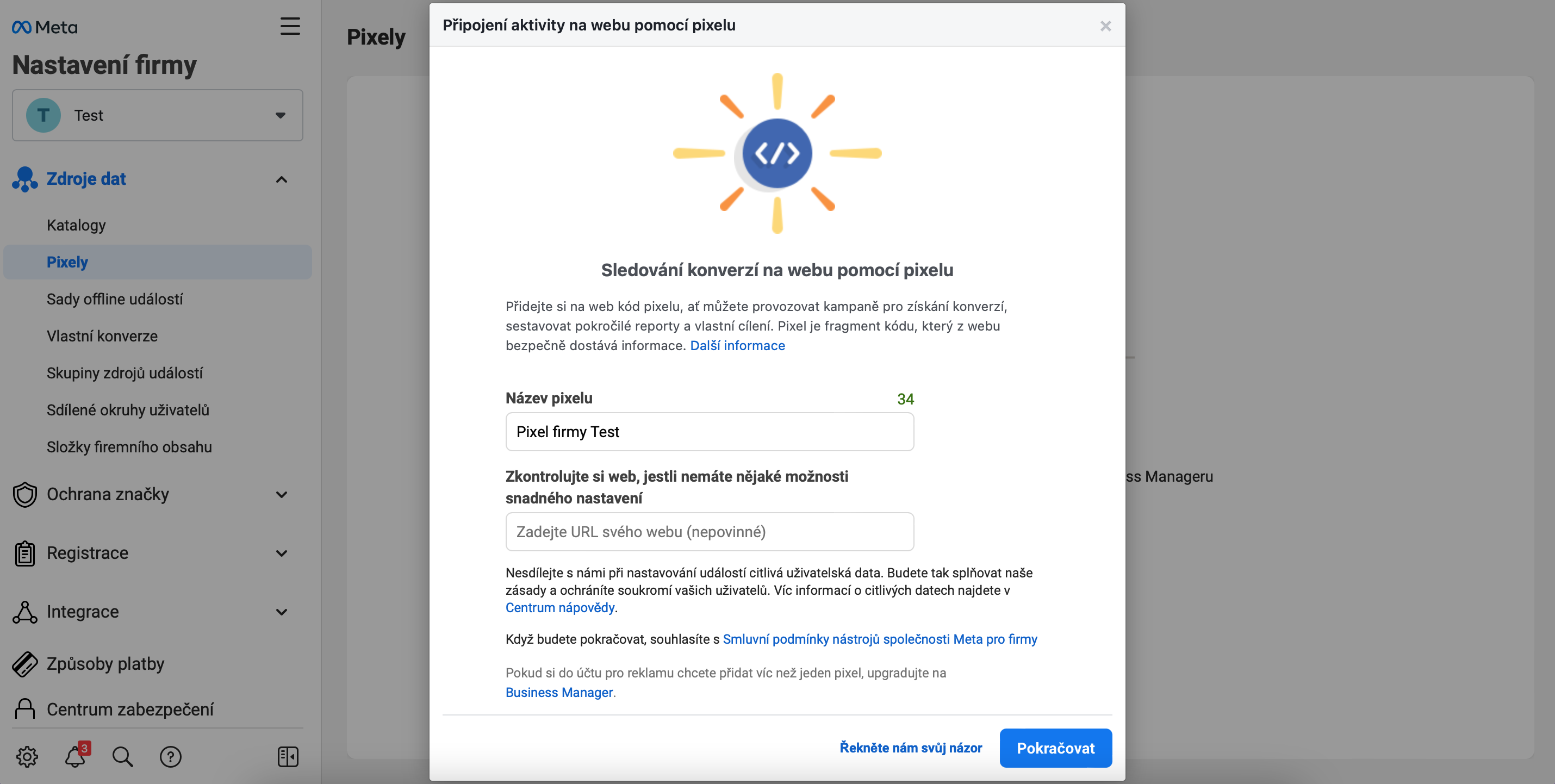Click the Název pixelu text field
The width and height of the screenshot is (1555, 784).
(710, 432)
